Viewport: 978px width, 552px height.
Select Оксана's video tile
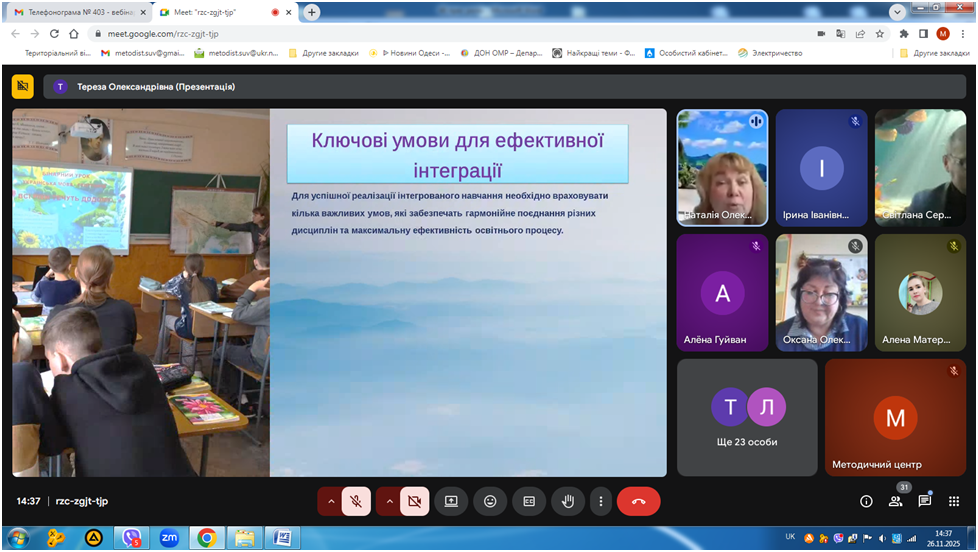click(821, 292)
